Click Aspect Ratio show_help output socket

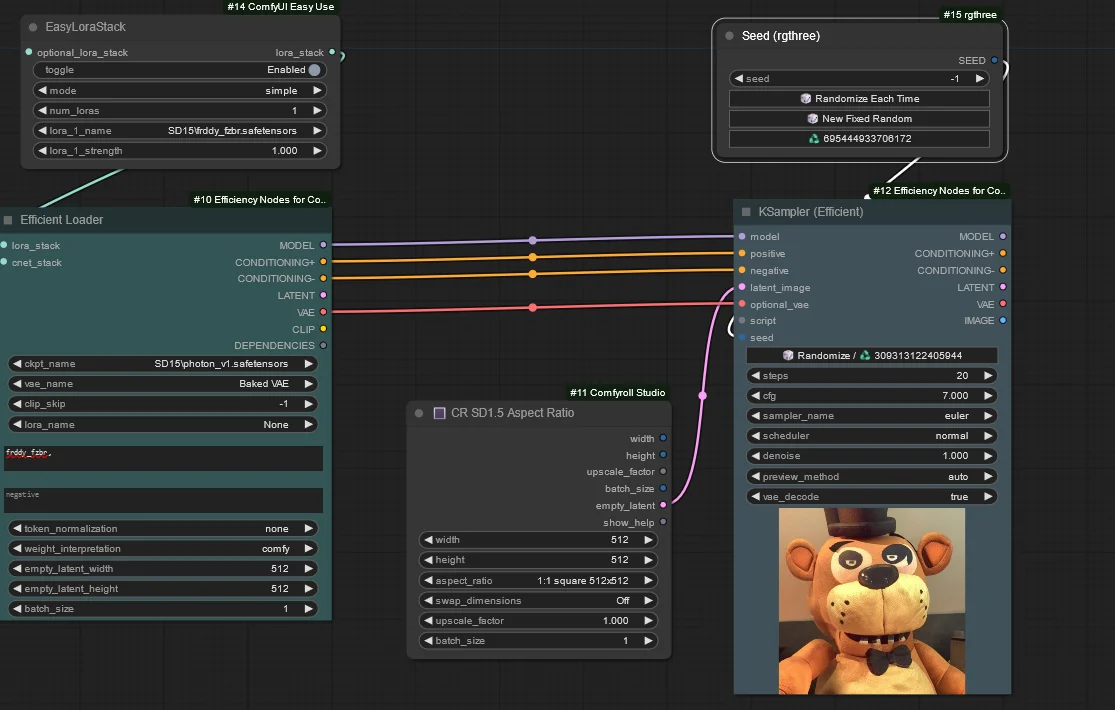tap(663, 521)
